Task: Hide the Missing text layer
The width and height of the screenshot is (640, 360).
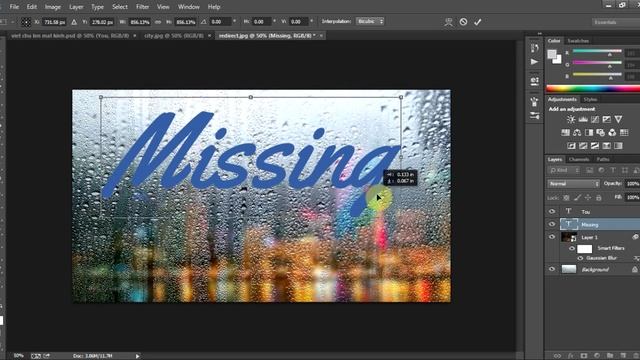Action: point(552,224)
